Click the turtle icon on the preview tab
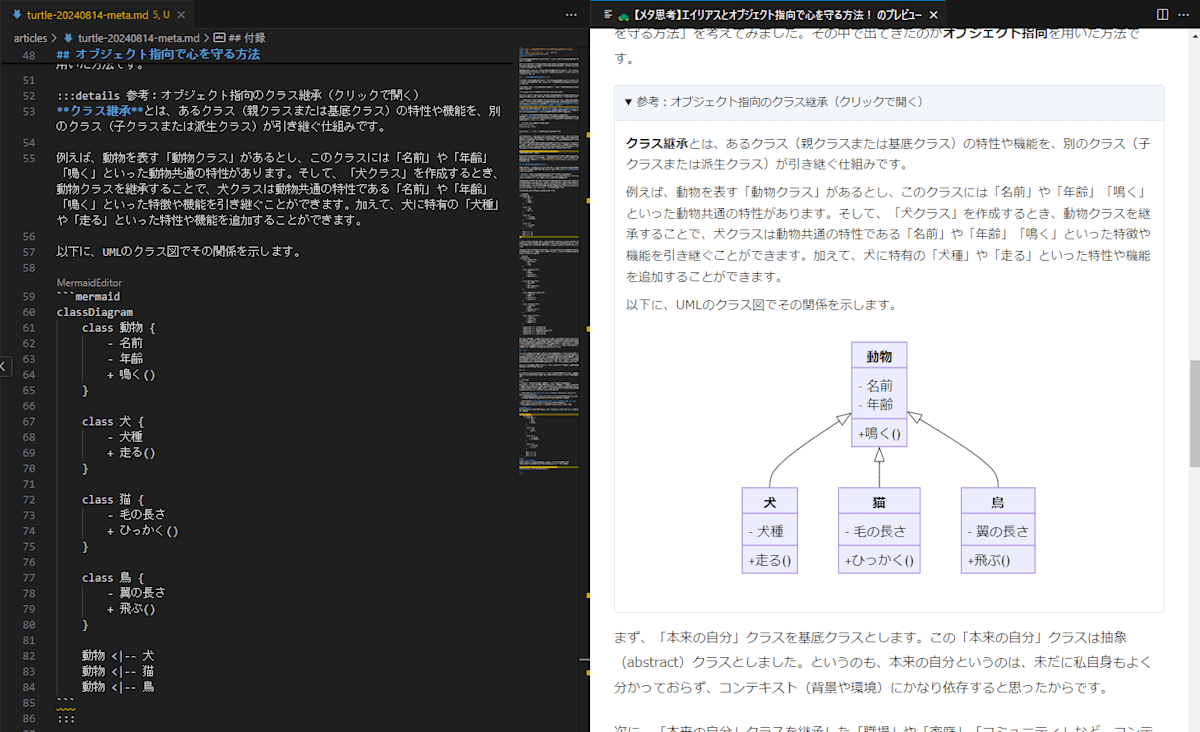1200x732 pixels. (x=624, y=16)
